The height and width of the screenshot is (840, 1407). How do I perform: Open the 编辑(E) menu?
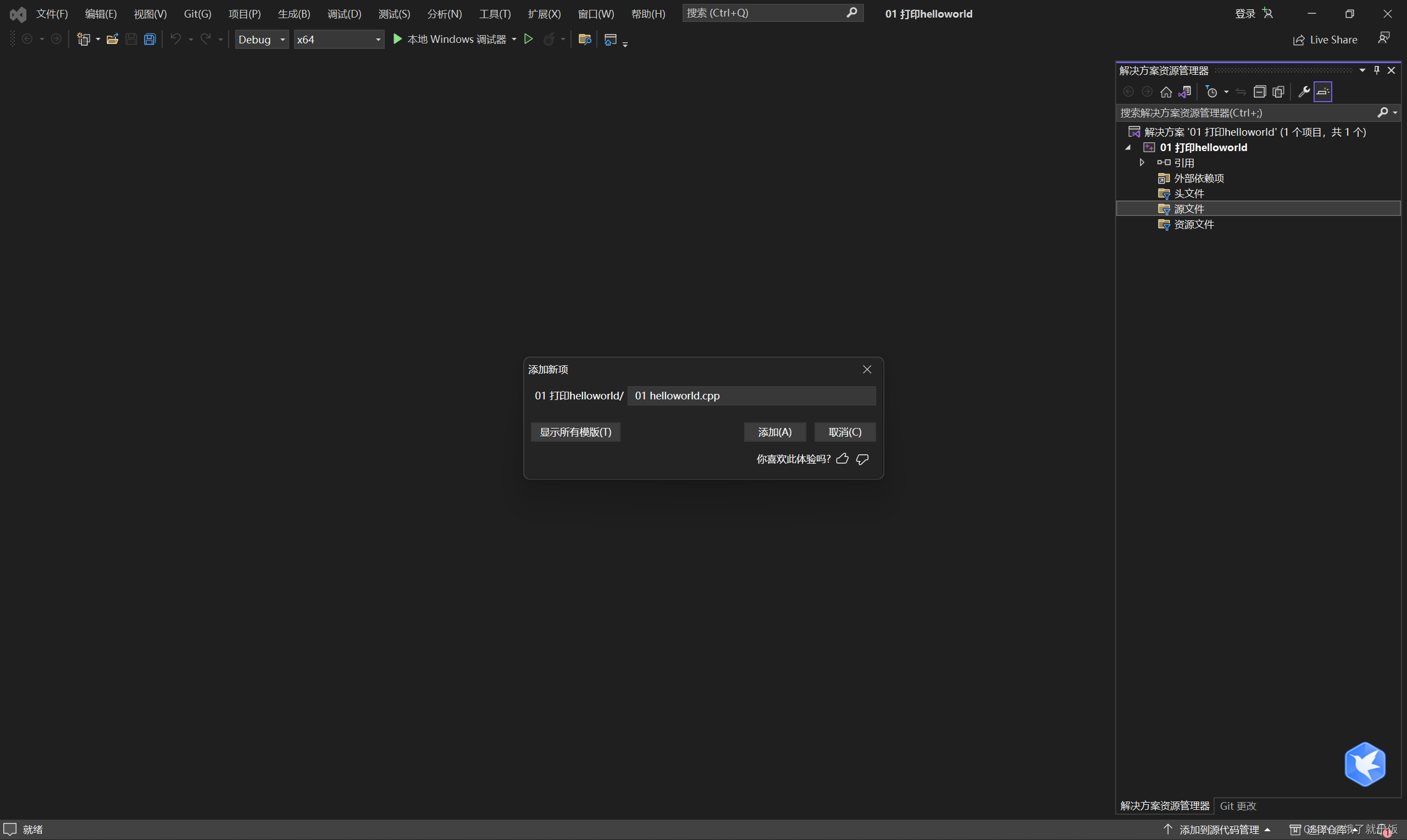pos(101,14)
